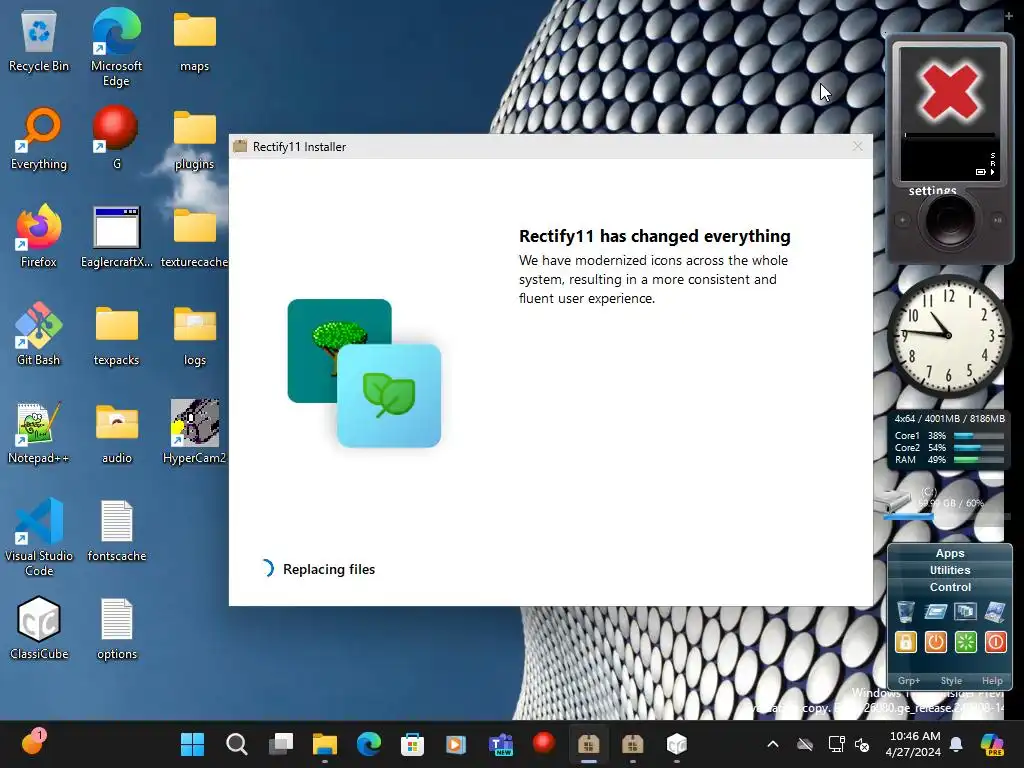Click Help in the launcher gadget
The height and width of the screenshot is (768, 1024).
[x=992, y=680]
